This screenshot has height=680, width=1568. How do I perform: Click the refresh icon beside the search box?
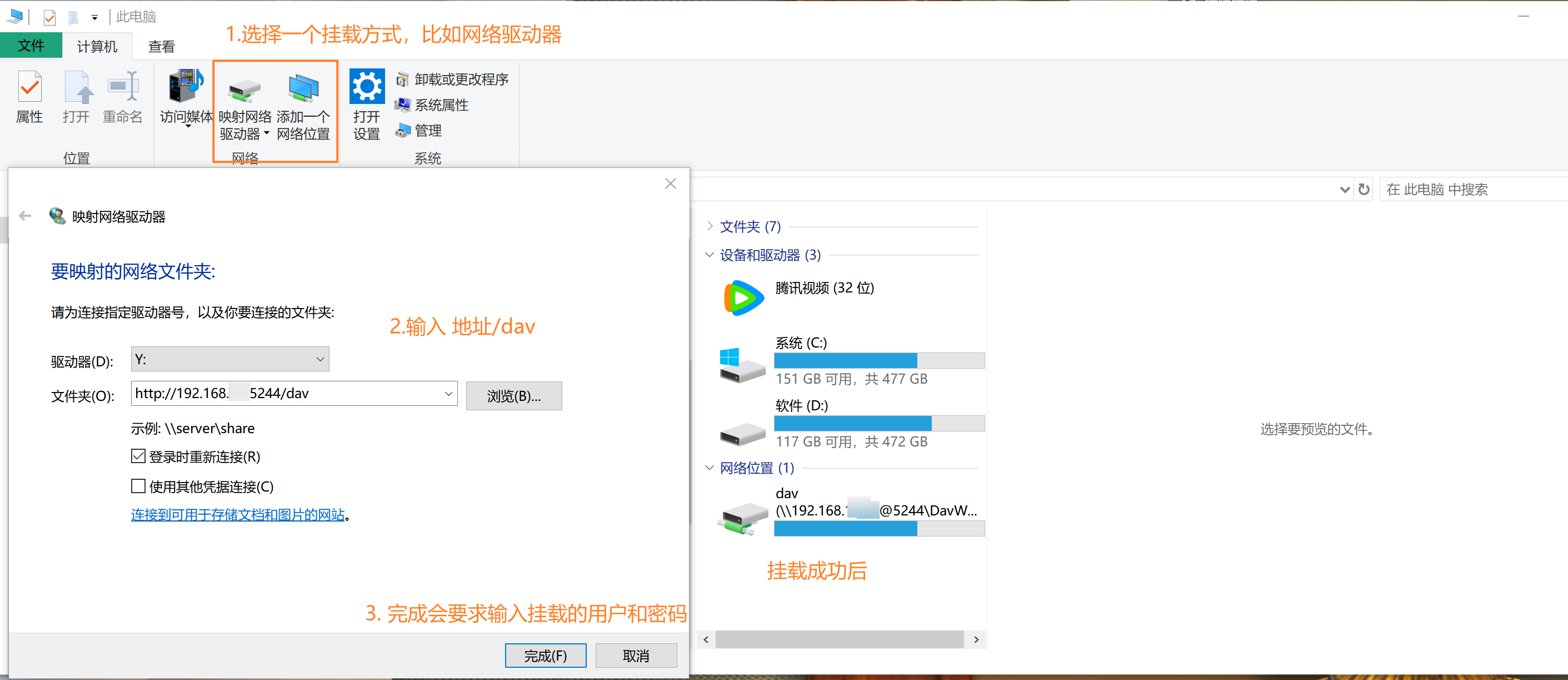(1364, 190)
